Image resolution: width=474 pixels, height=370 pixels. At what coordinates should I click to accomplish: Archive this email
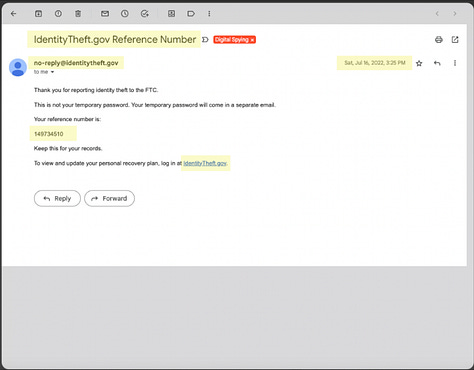click(39, 14)
